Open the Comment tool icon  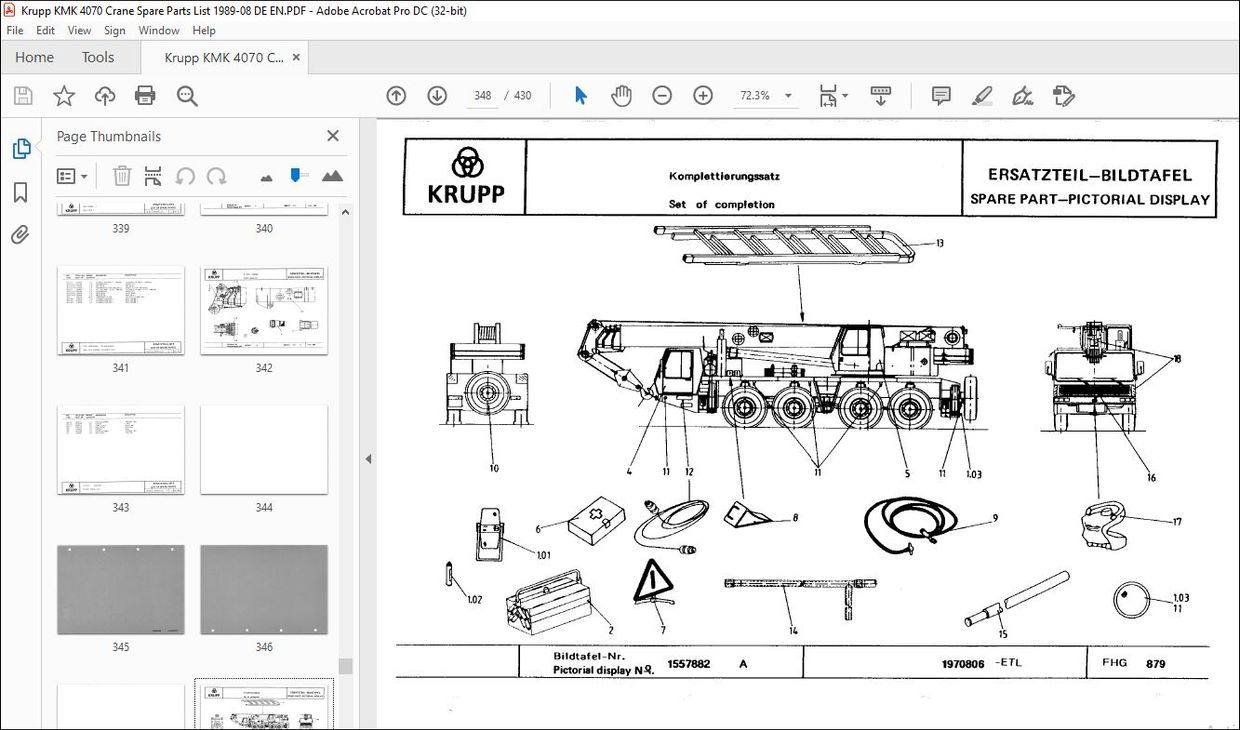(x=940, y=95)
